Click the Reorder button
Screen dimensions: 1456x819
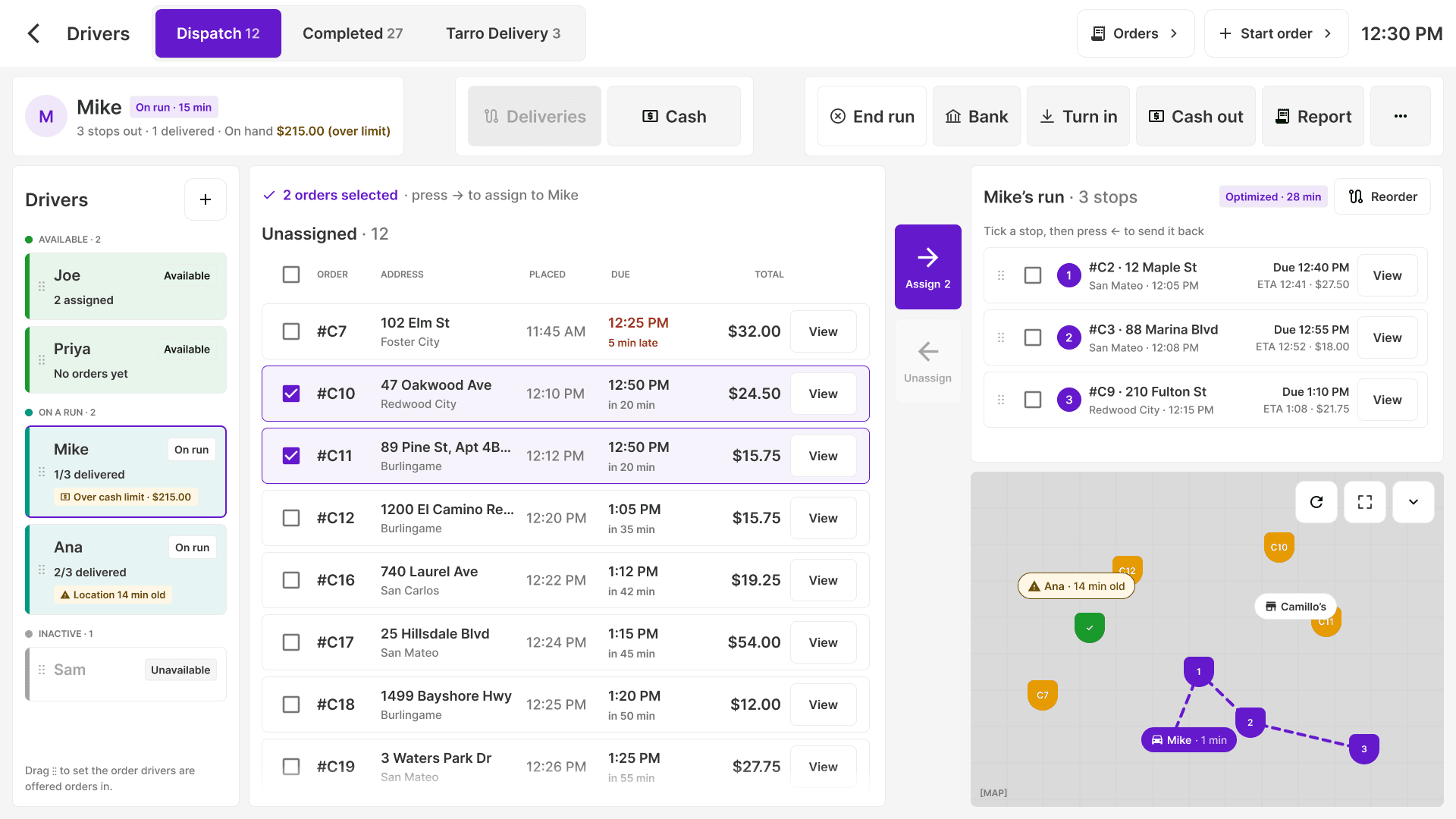click(x=1382, y=197)
